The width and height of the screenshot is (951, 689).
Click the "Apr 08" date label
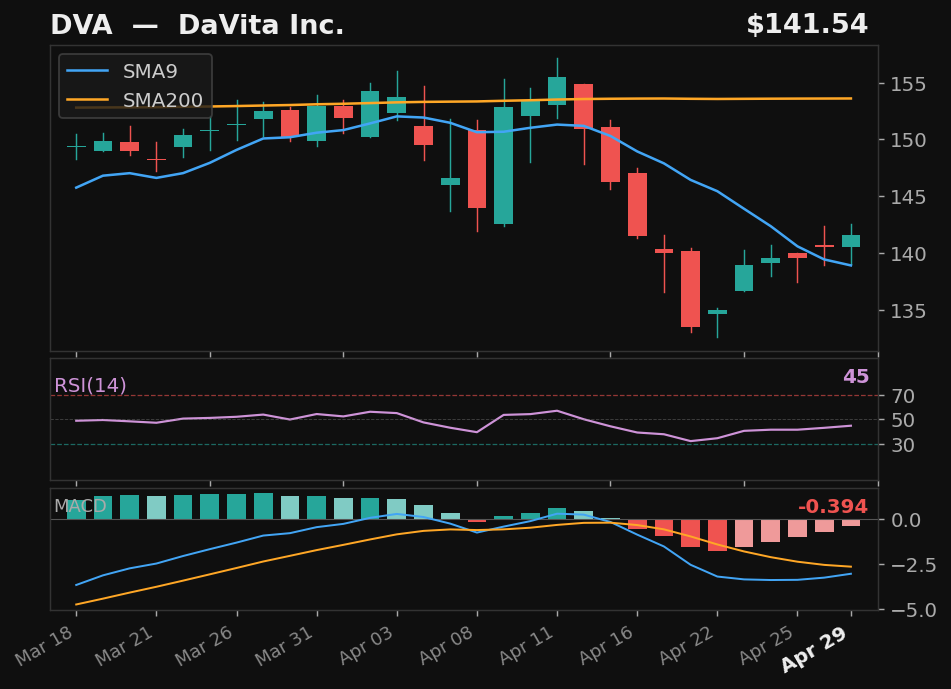(x=446, y=645)
